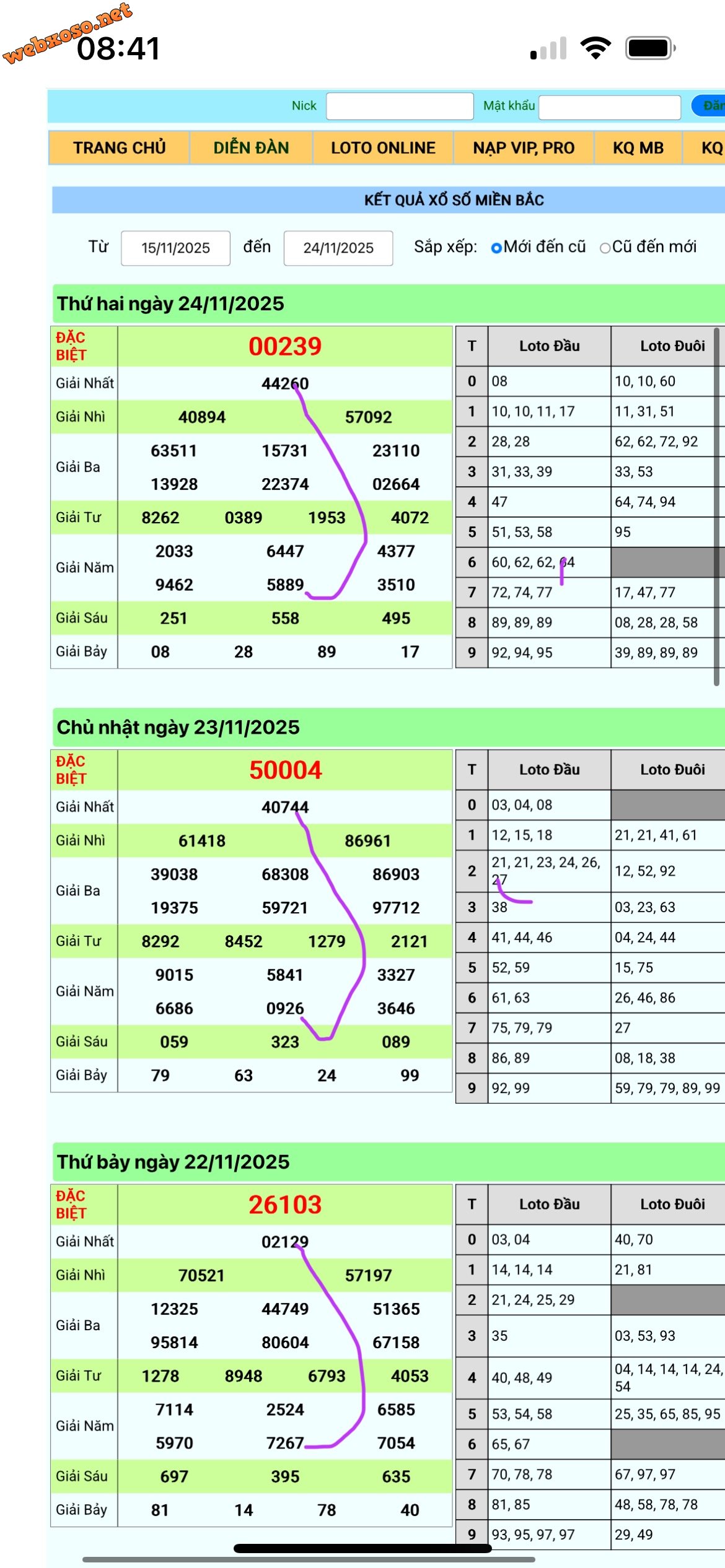Open the end date picker 24/11/2025
The width and height of the screenshot is (725, 1568).
click(338, 248)
